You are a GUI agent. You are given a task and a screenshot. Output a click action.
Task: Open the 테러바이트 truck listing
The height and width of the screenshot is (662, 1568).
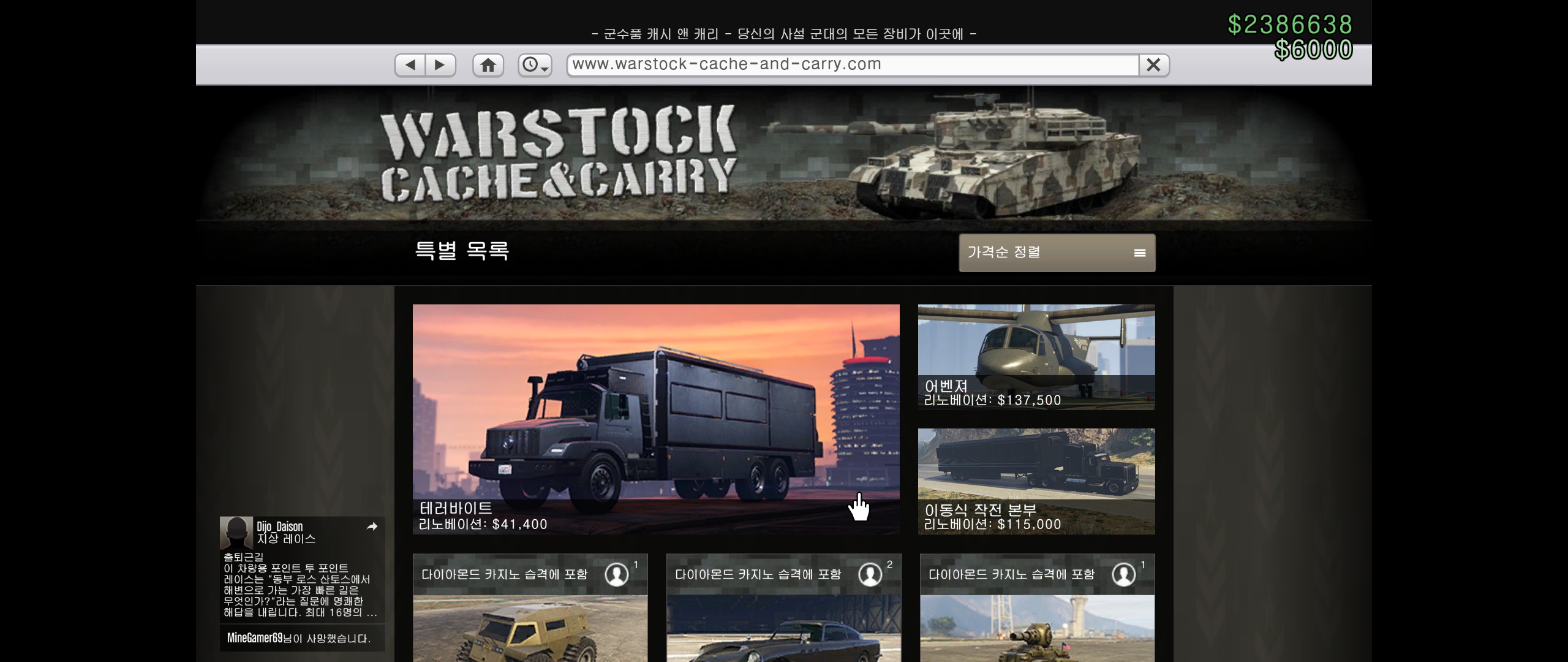coord(656,419)
